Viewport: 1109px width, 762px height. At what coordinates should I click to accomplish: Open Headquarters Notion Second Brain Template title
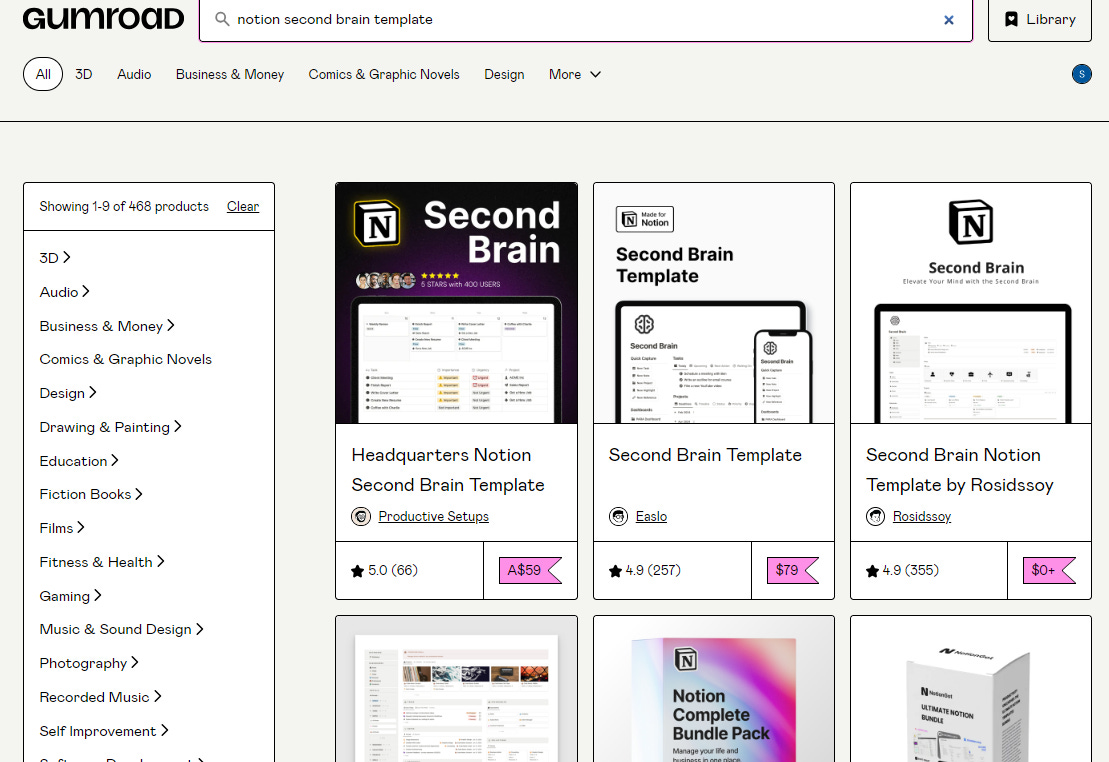click(x=448, y=470)
